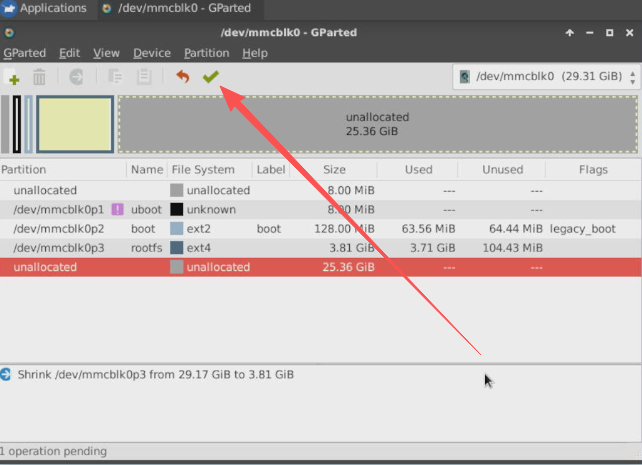
Task: Click the Label column header
Action: click(271, 169)
